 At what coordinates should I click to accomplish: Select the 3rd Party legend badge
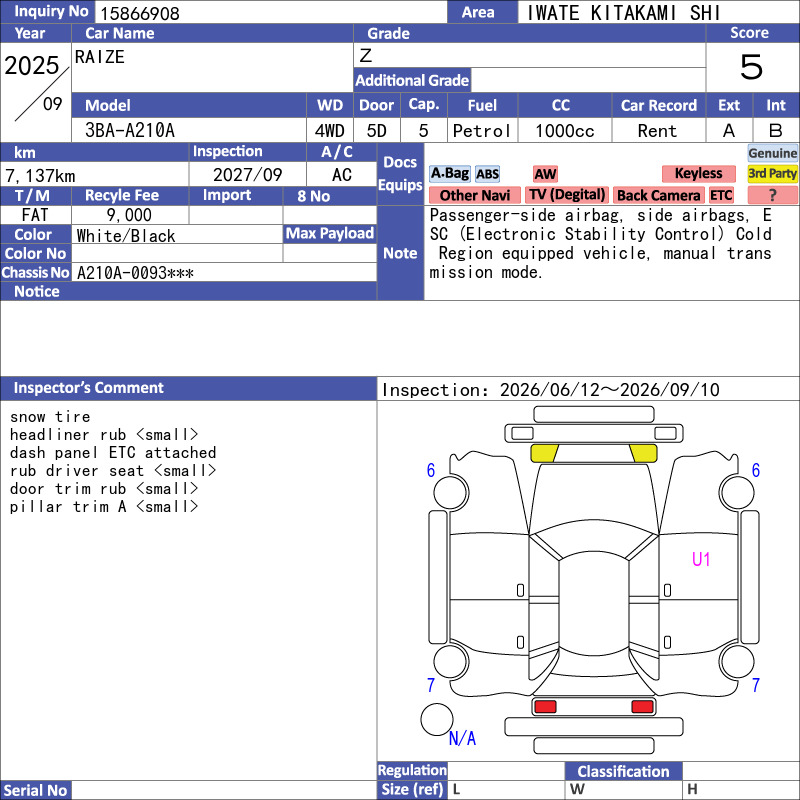772,173
